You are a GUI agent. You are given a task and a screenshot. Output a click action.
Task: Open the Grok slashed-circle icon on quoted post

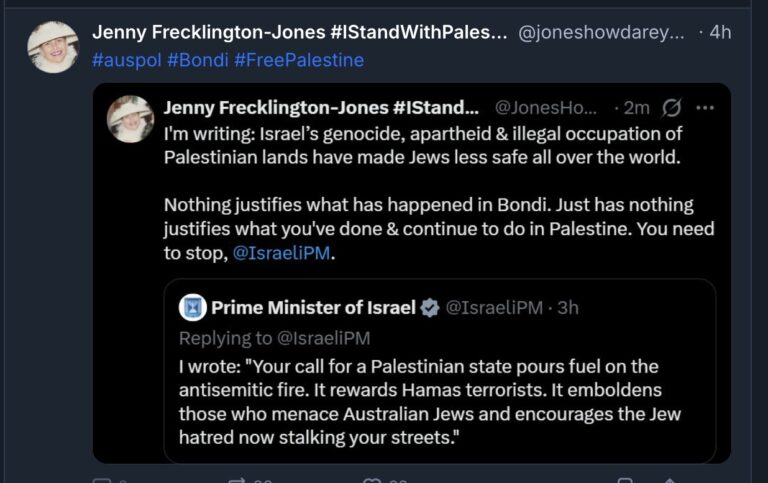[672, 108]
